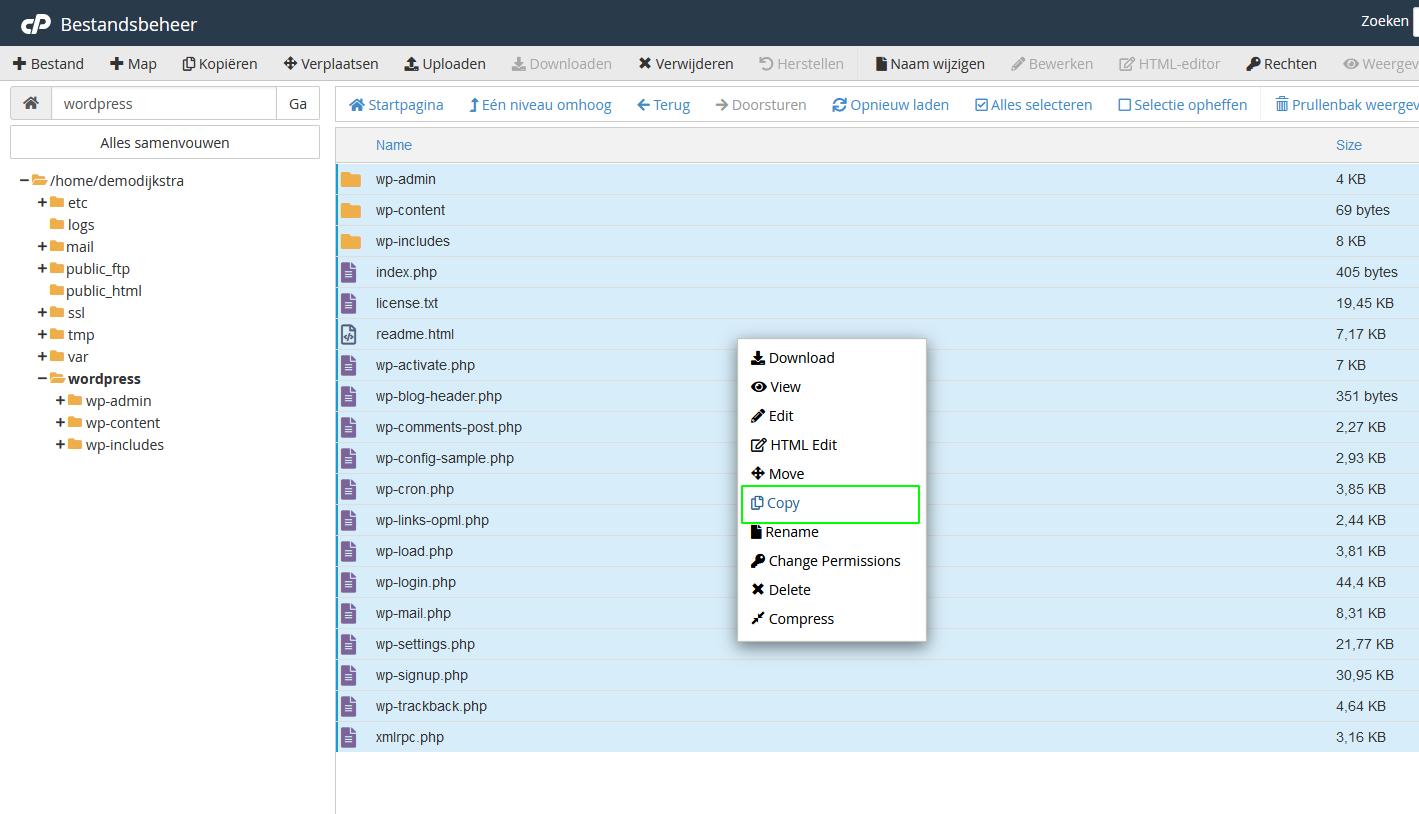This screenshot has width=1419, height=814.
Task: Click Doorsturen navigation button
Action: point(761,104)
